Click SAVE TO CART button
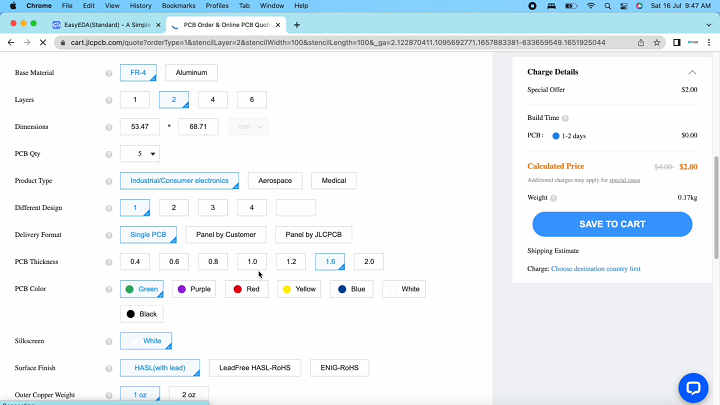Image resolution: width=720 pixels, height=405 pixels. [x=612, y=224]
